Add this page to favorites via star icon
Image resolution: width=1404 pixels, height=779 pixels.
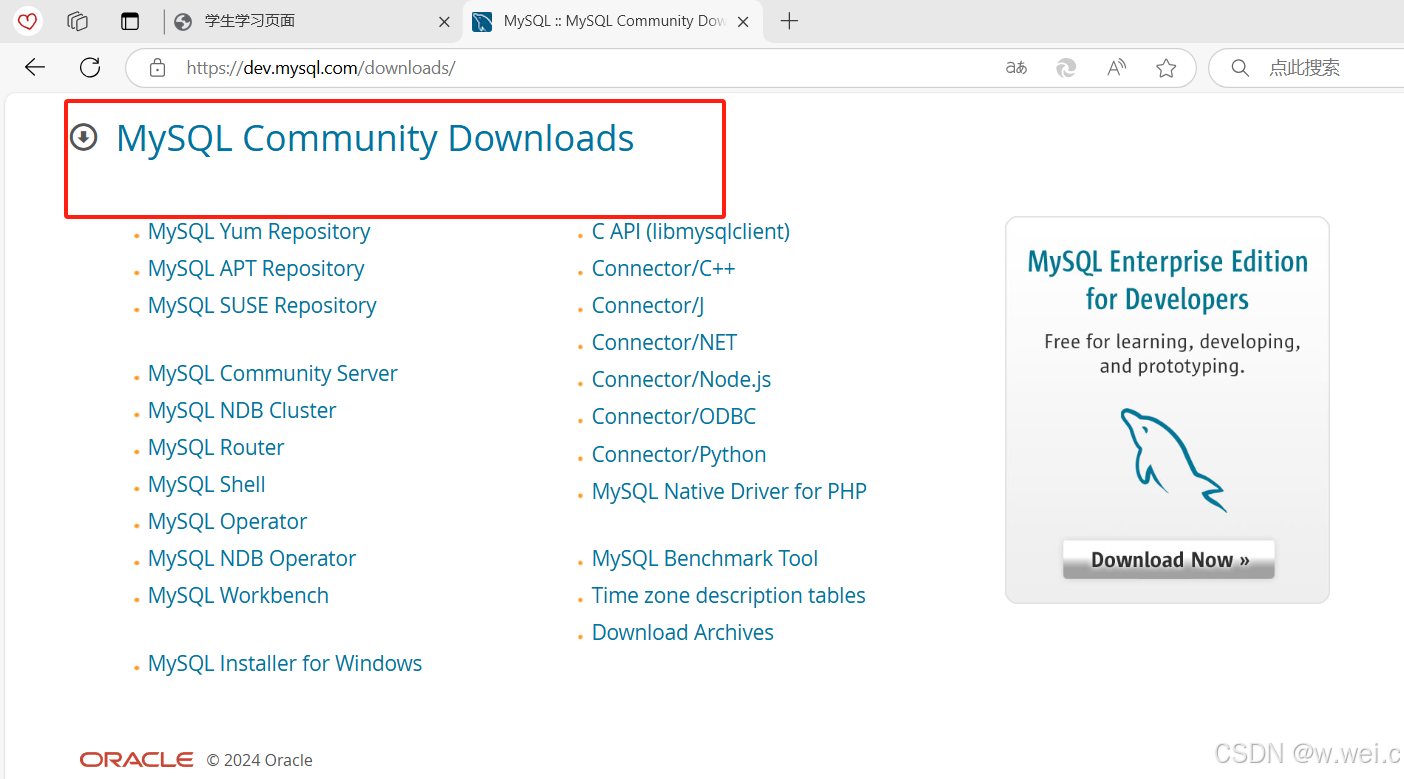point(1166,67)
